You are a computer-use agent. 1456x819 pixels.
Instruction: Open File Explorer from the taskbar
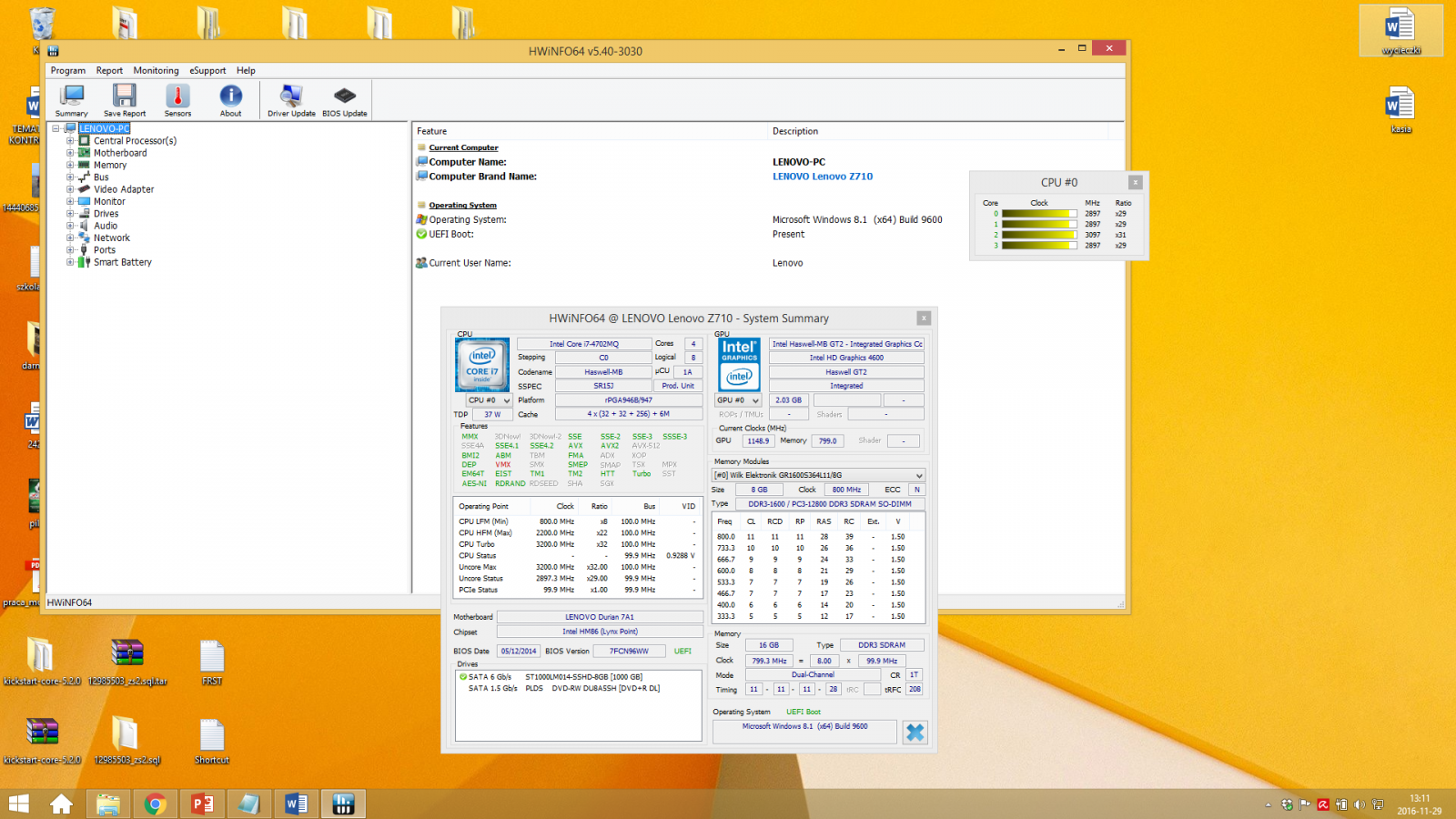[x=107, y=804]
